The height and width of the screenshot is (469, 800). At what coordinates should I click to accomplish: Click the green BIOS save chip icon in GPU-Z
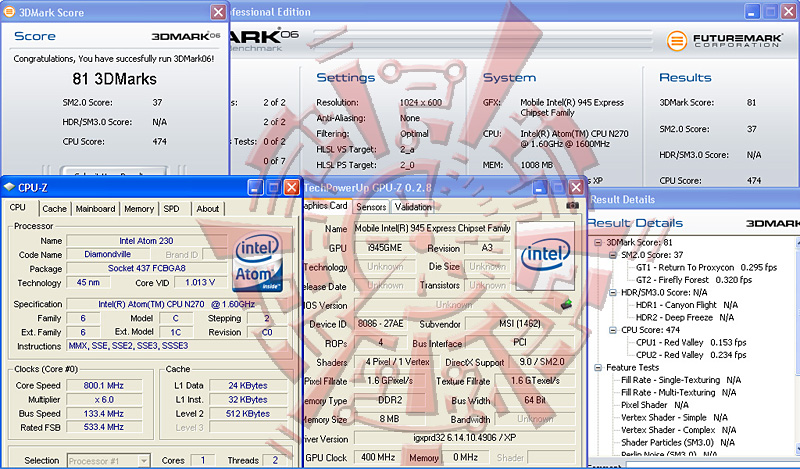click(x=566, y=305)
